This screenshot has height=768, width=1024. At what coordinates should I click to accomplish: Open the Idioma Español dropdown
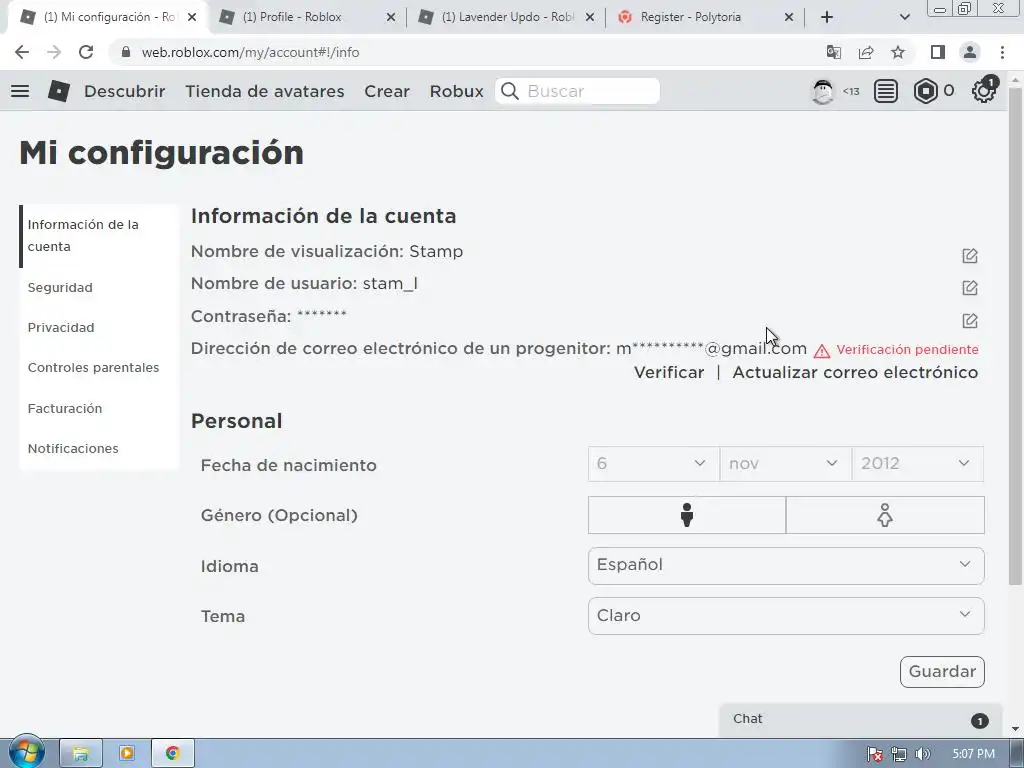click(786, 566)
